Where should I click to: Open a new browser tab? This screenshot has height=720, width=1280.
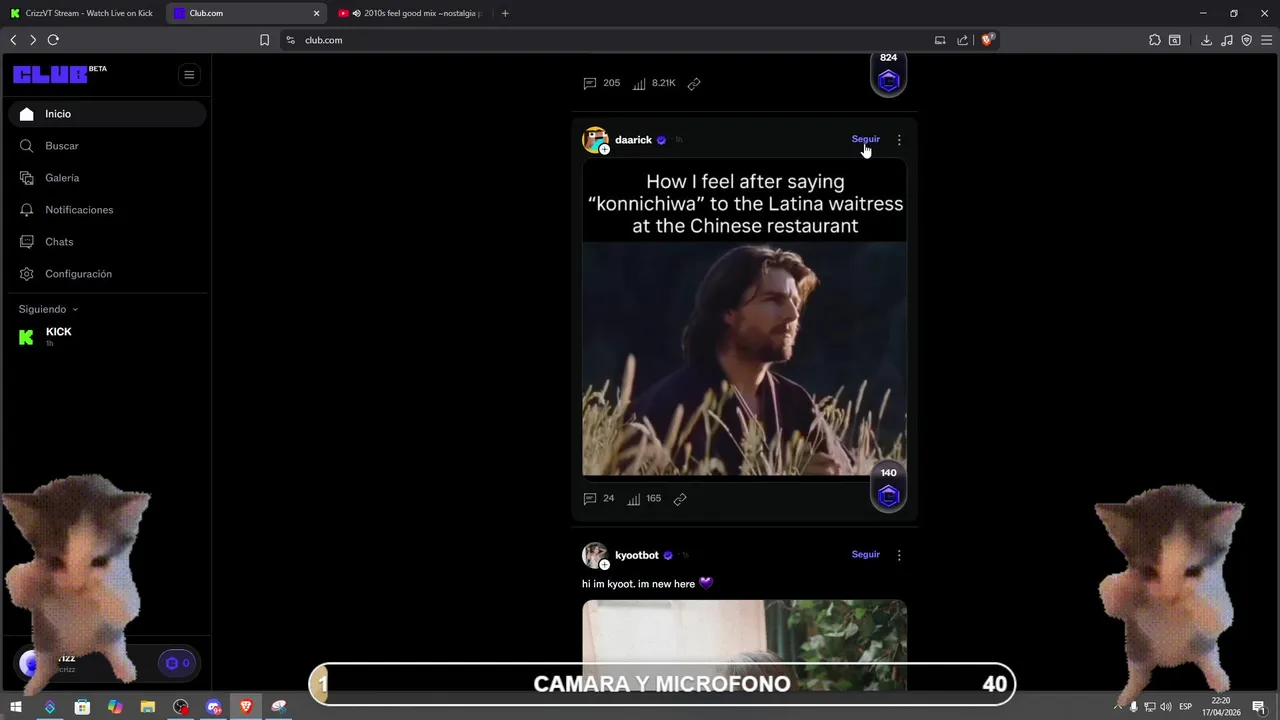point(505,13)
